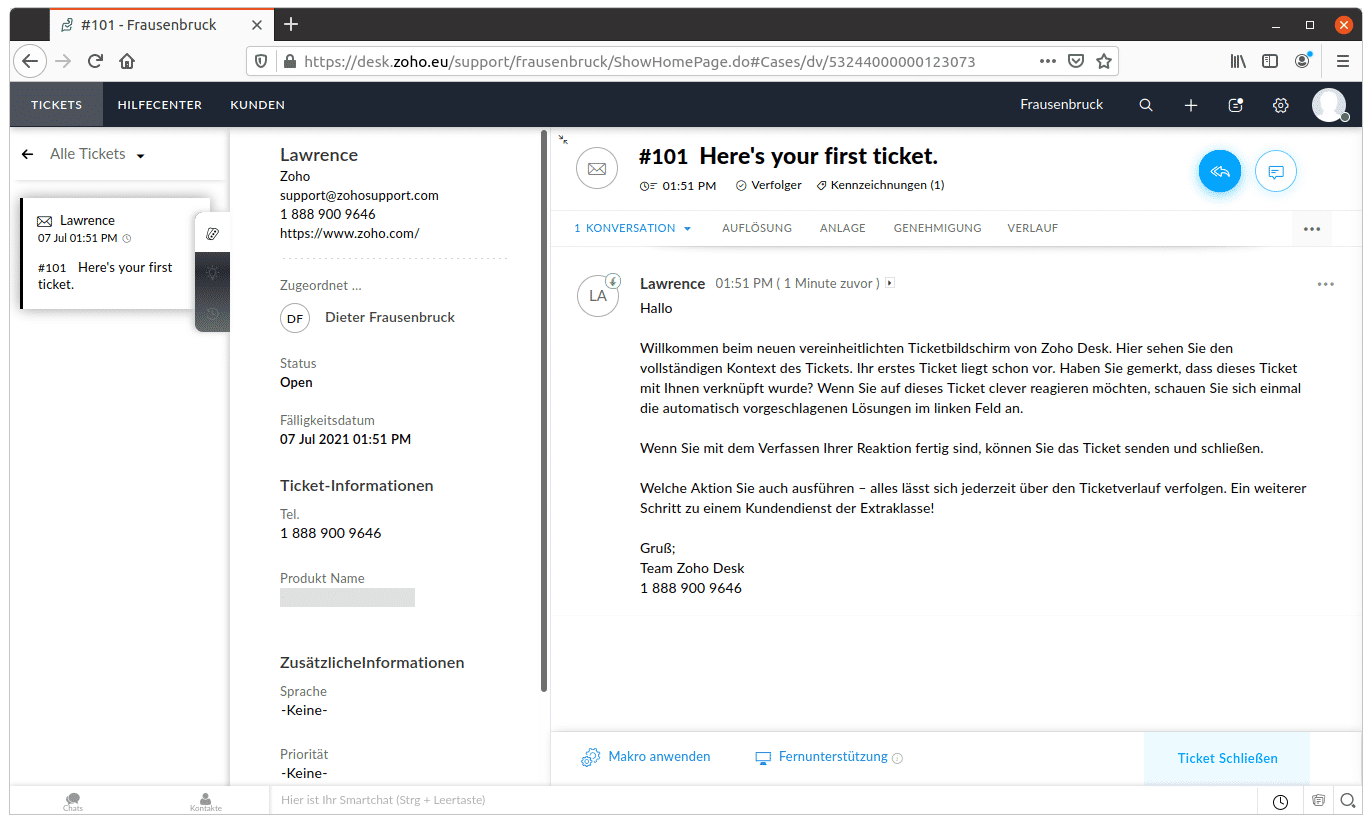The width and height of the screenshot is (1372, 824).
Task: Click three-dots overflow on the ticket tabs bar
Action: tap(1312, 229)
